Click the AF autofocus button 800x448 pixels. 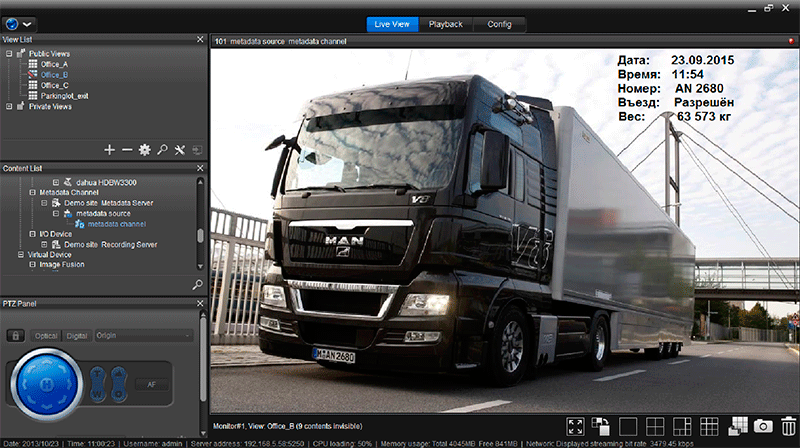[152, 385]
